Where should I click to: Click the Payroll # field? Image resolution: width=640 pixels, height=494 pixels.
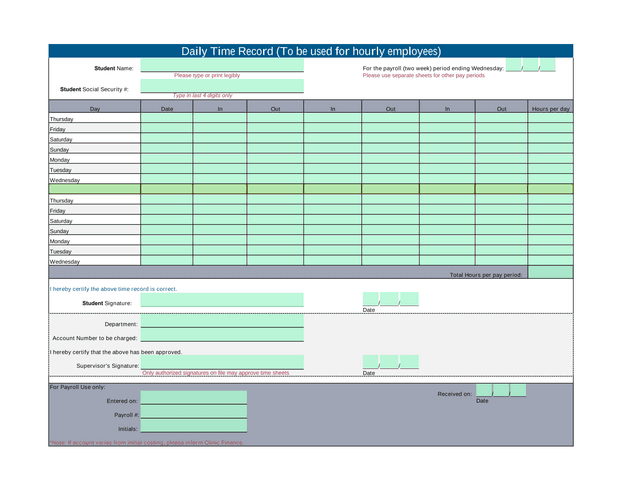193,412
